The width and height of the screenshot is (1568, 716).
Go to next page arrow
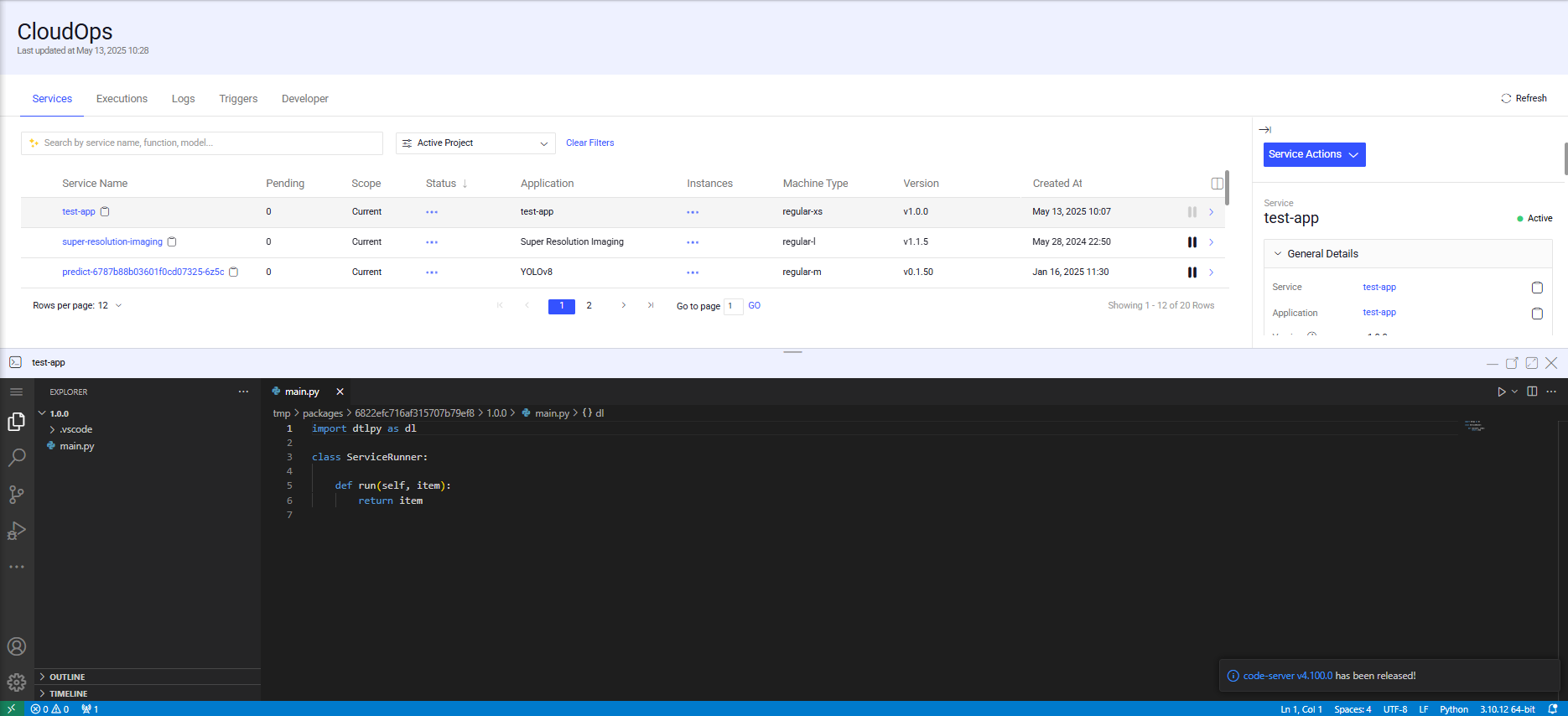(623, 306)
